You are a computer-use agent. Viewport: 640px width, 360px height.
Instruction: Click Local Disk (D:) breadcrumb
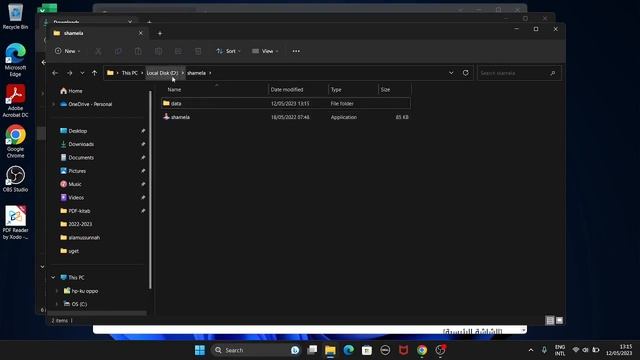[x=162, y=73]
